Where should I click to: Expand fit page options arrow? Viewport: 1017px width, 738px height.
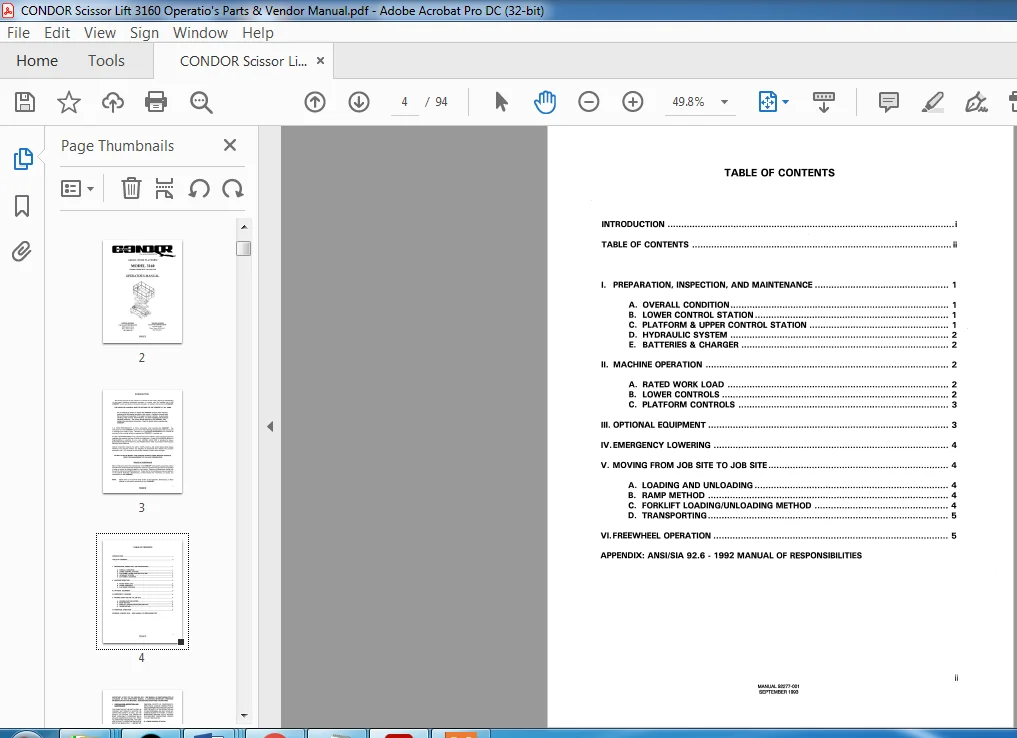785,102
